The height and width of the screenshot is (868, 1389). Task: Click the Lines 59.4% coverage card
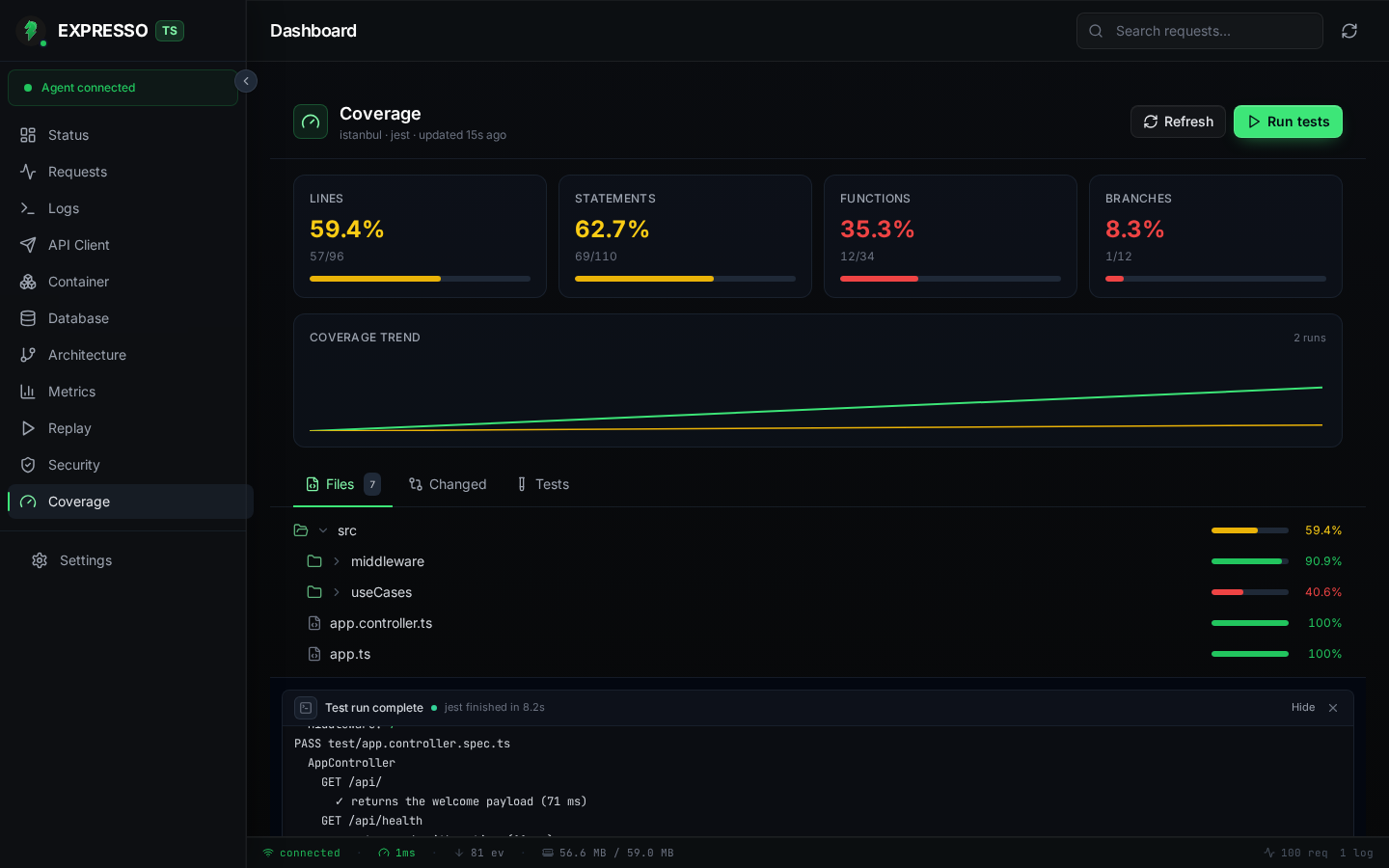420,236
